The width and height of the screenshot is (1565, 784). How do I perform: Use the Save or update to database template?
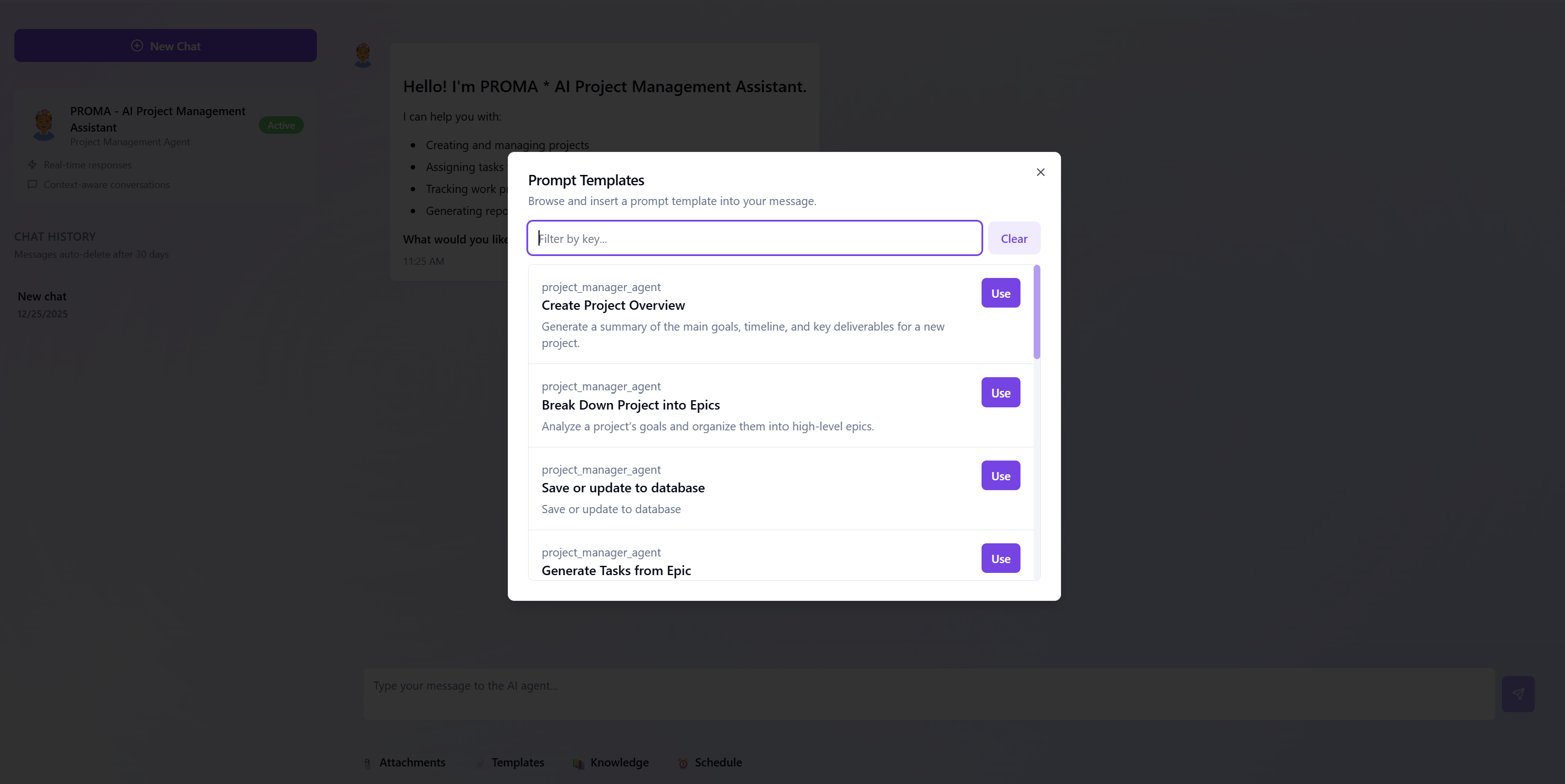tap(1000, 476)
